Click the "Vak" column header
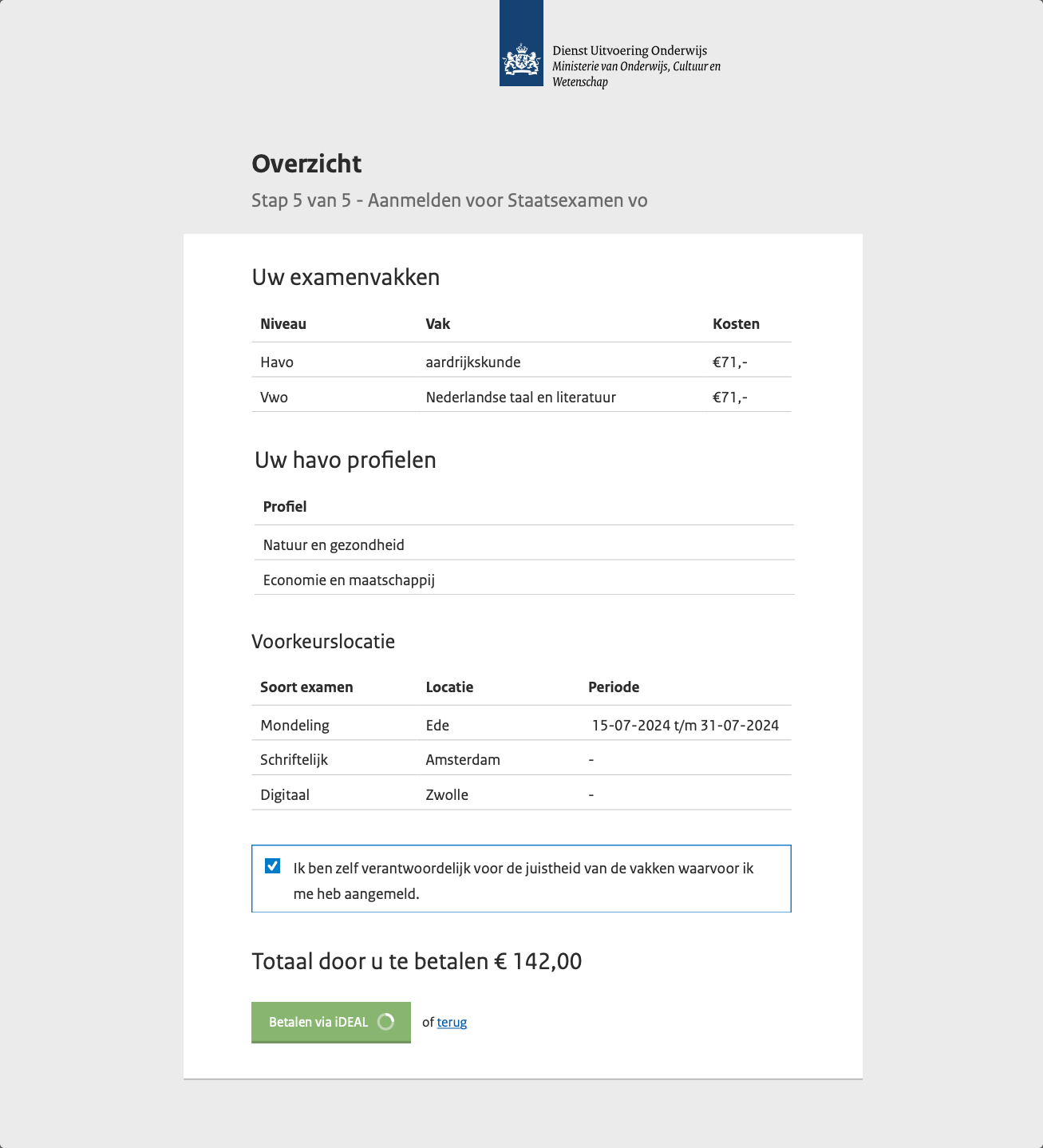This screenshot has width=1043, height=1148. click(438, 324)
